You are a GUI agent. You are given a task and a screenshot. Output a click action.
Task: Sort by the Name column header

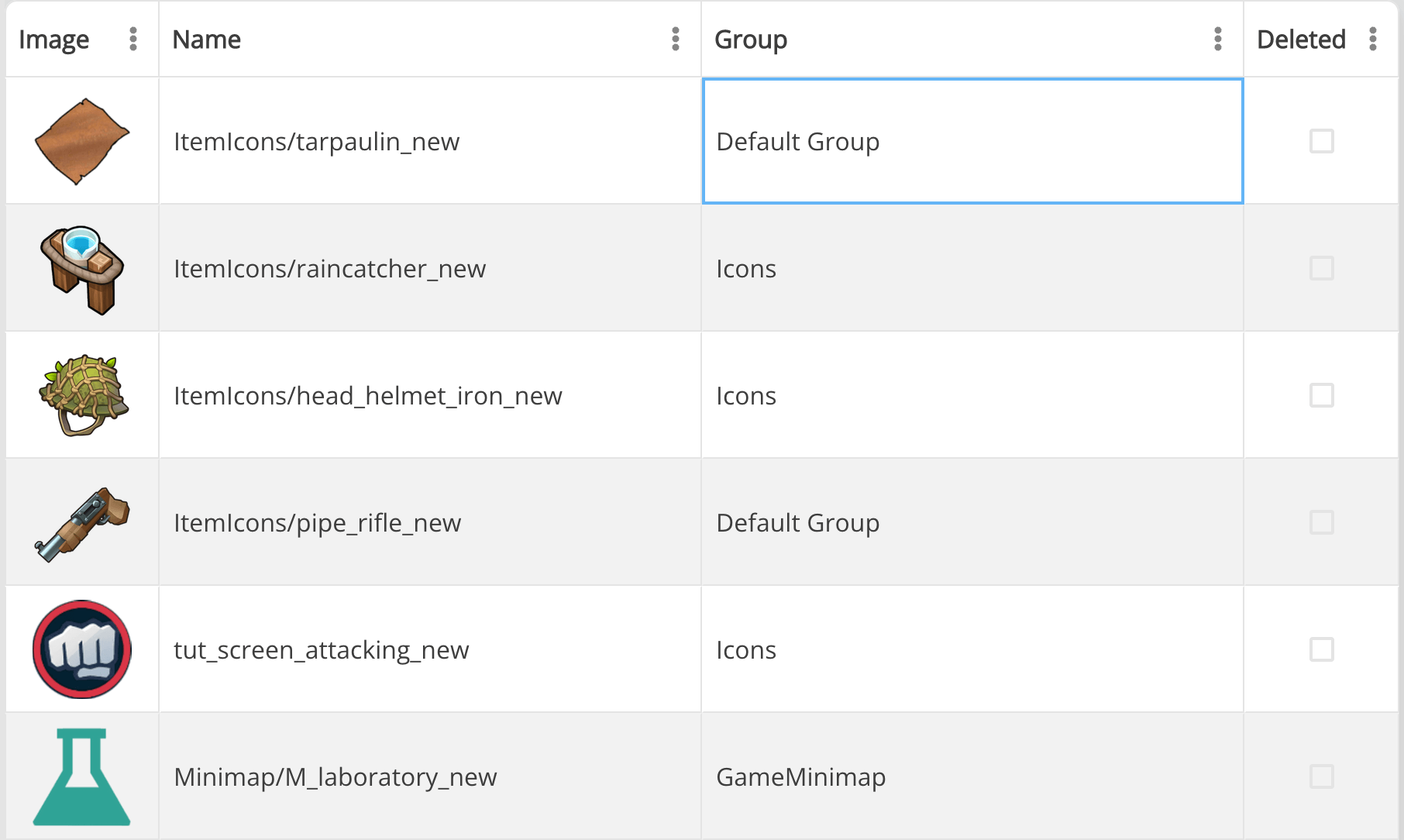click(x=207, y=40)
